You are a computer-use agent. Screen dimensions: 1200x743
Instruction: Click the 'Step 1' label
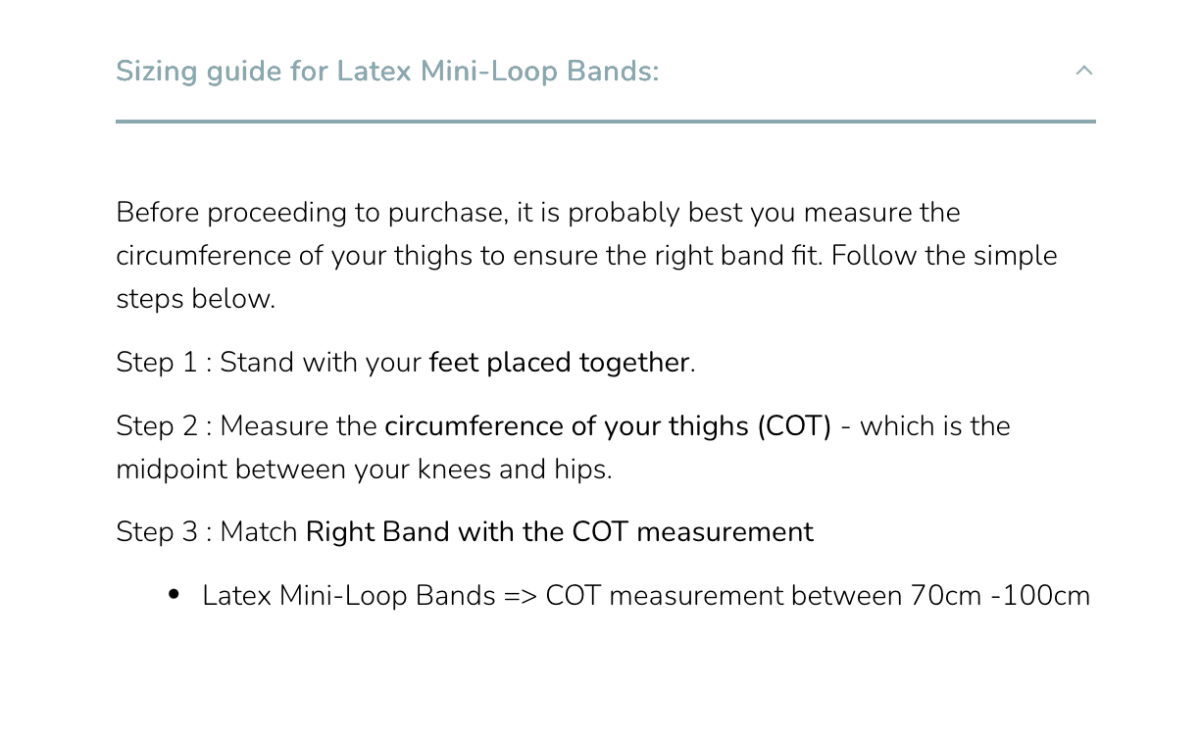point(157,362)
